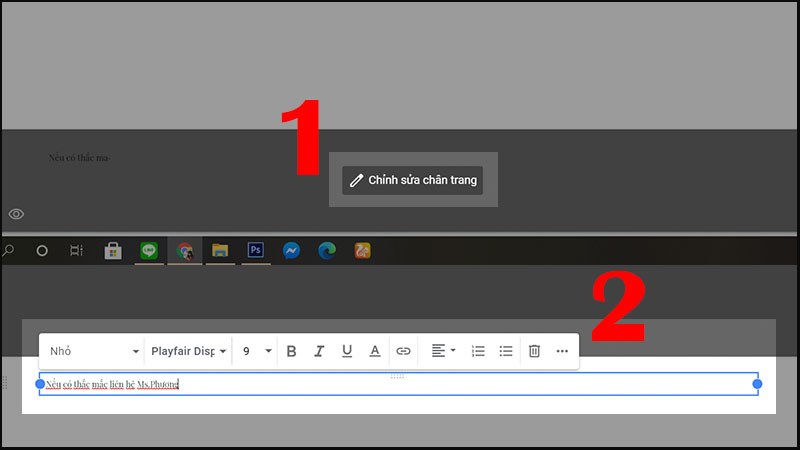The image size is (800, 450).
Task: Delete the text box with trash icon
Action: [534, 351]
